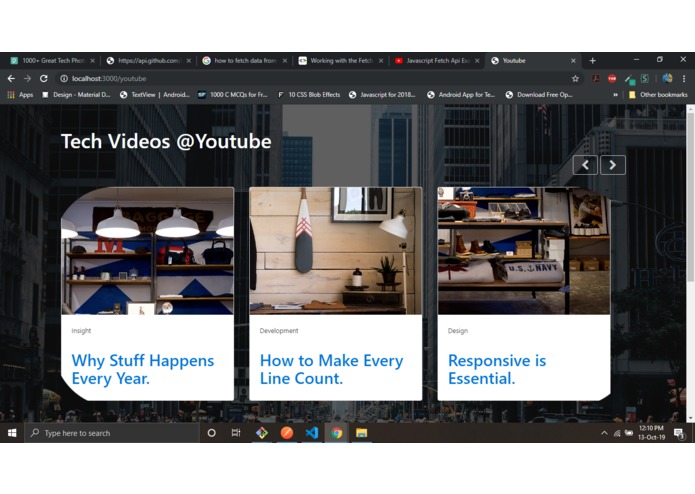695x494 pixels.
Task: Bookmark this page with the star icon
Action: 575,78
